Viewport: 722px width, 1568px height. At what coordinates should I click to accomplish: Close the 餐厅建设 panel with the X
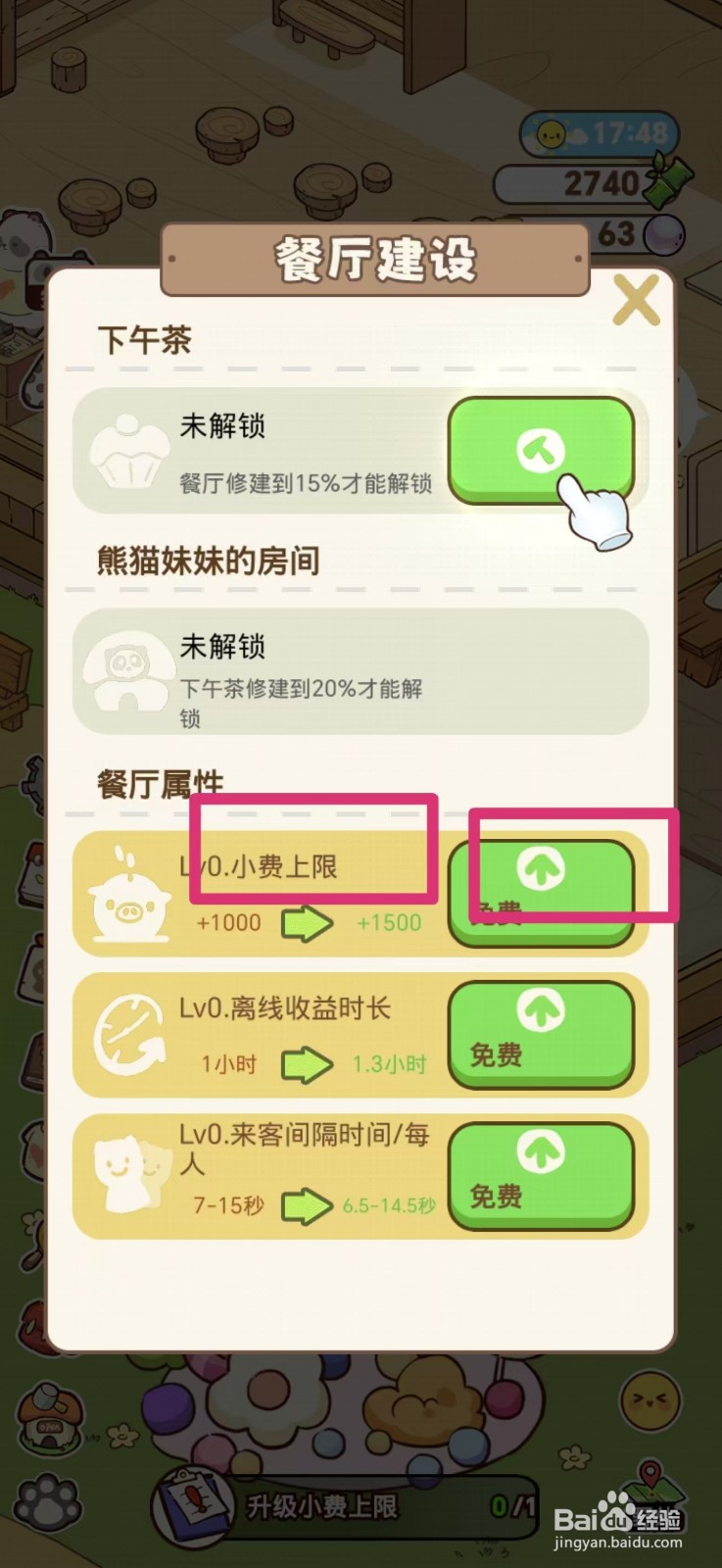pyautogui.click(x=637, y=300)
